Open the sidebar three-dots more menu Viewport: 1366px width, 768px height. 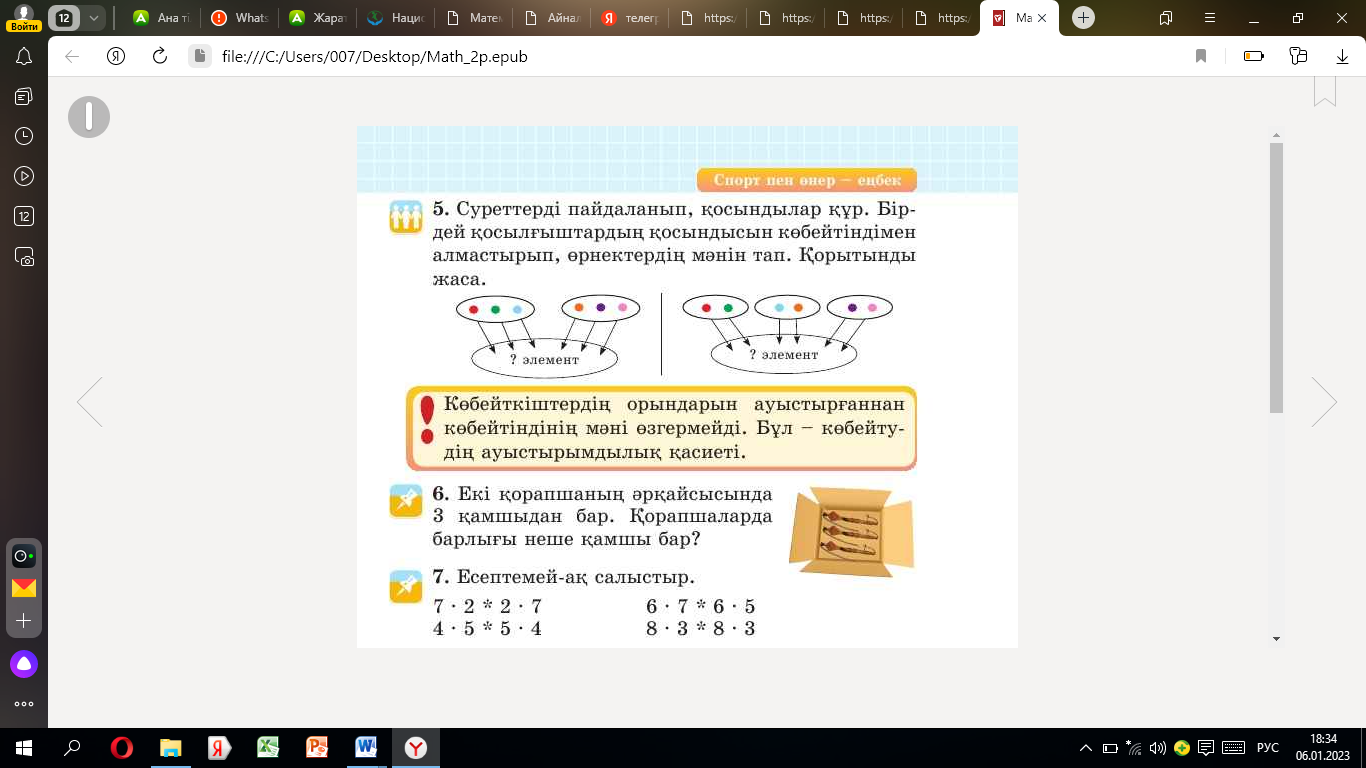pyautogui.click(x=24, y=704)
